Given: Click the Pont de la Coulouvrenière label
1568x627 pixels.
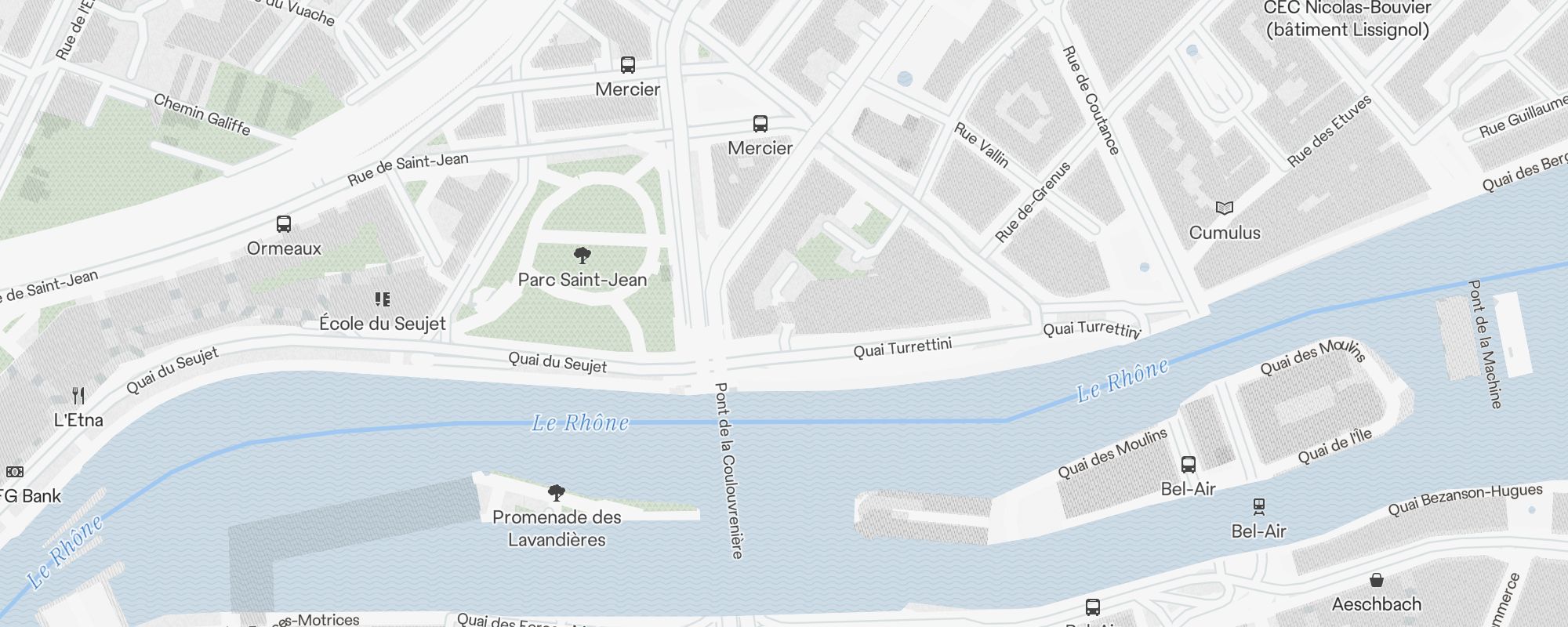Looking at the screenshot, I should 729,470.
